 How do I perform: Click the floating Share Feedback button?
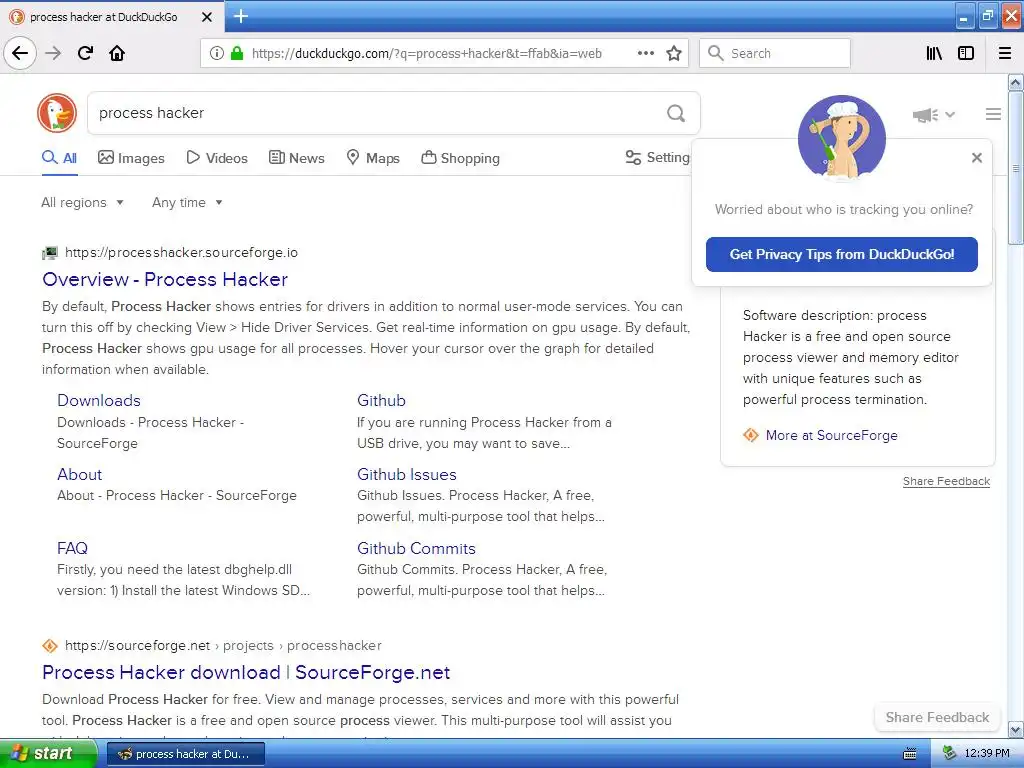936,717
